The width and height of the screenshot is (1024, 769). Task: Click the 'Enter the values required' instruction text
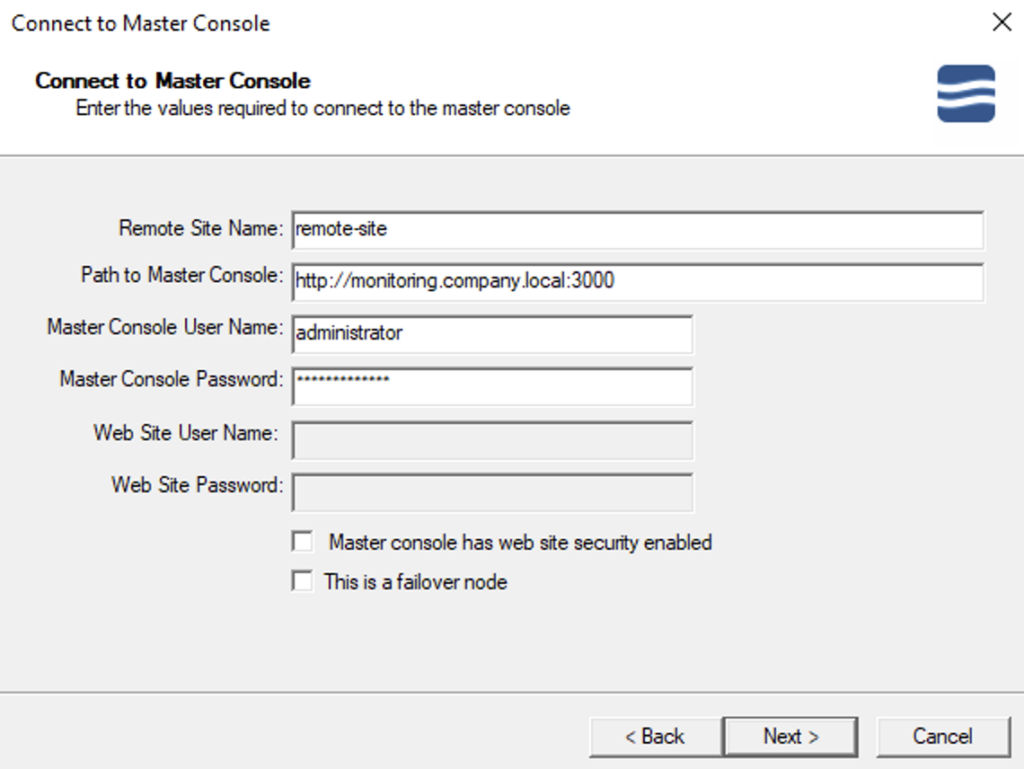pos(323,108)
